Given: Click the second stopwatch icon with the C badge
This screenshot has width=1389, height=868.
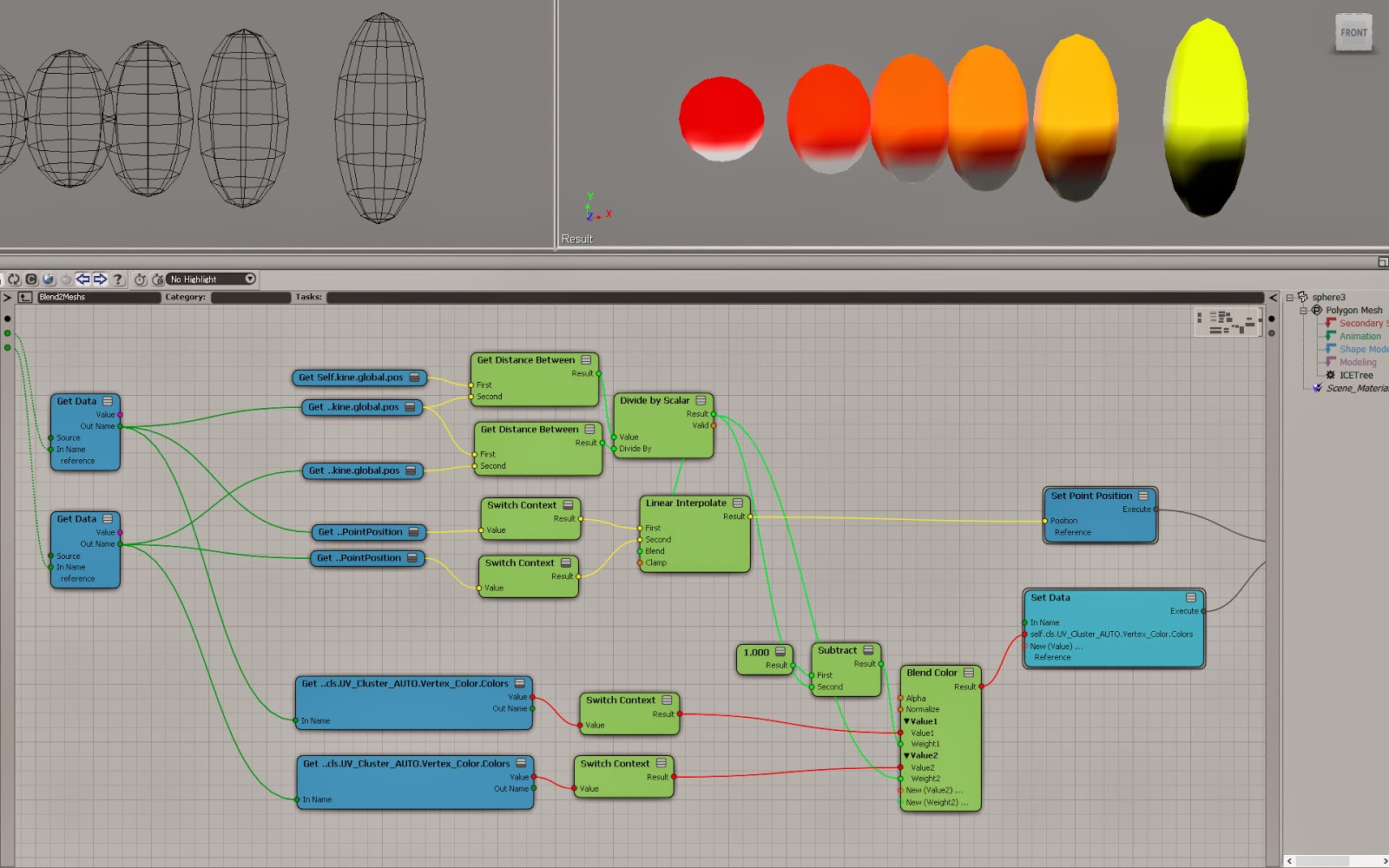Looking at the screenshot, I should pos(158,279).
